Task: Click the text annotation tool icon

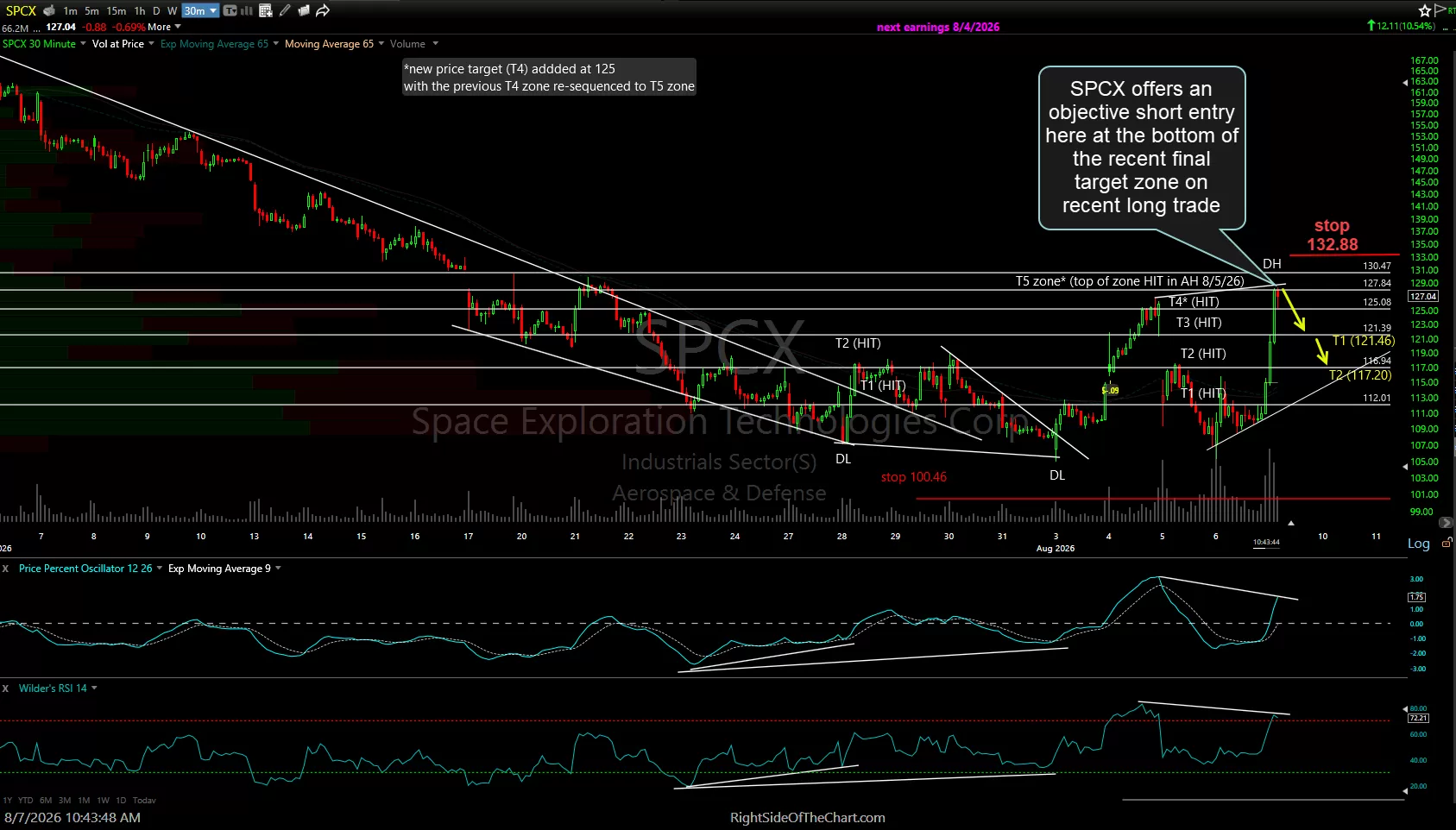Action: pos(230,10)
